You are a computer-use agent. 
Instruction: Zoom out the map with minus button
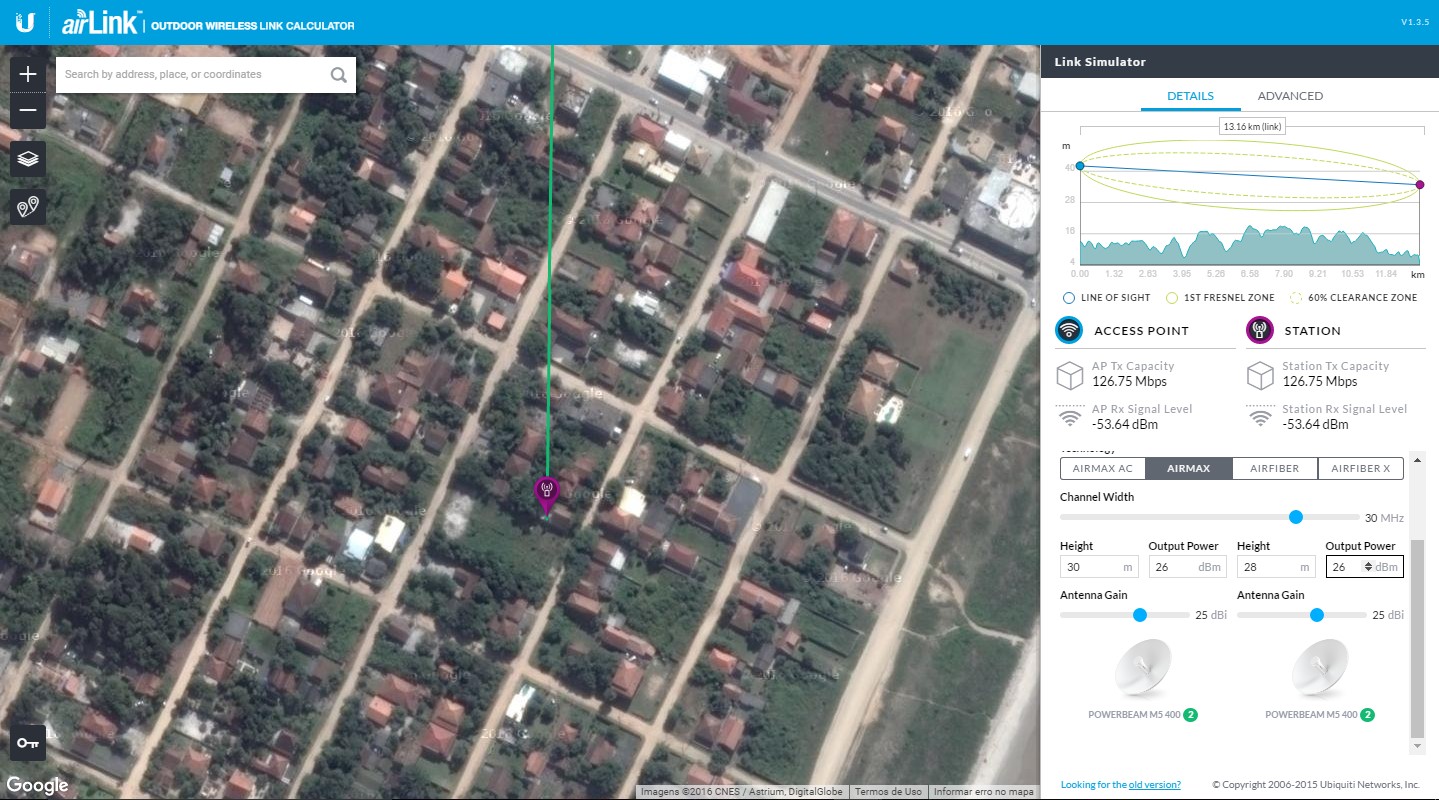(28, 111)
